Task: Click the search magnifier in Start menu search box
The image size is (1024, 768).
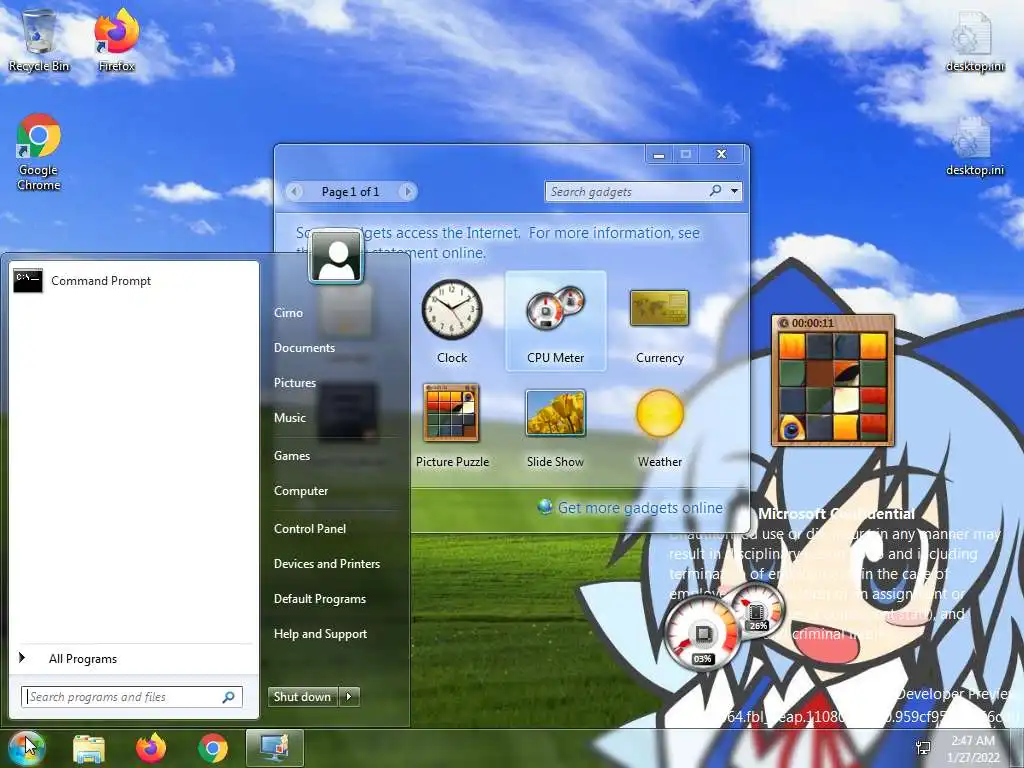Action: point(229,697)
